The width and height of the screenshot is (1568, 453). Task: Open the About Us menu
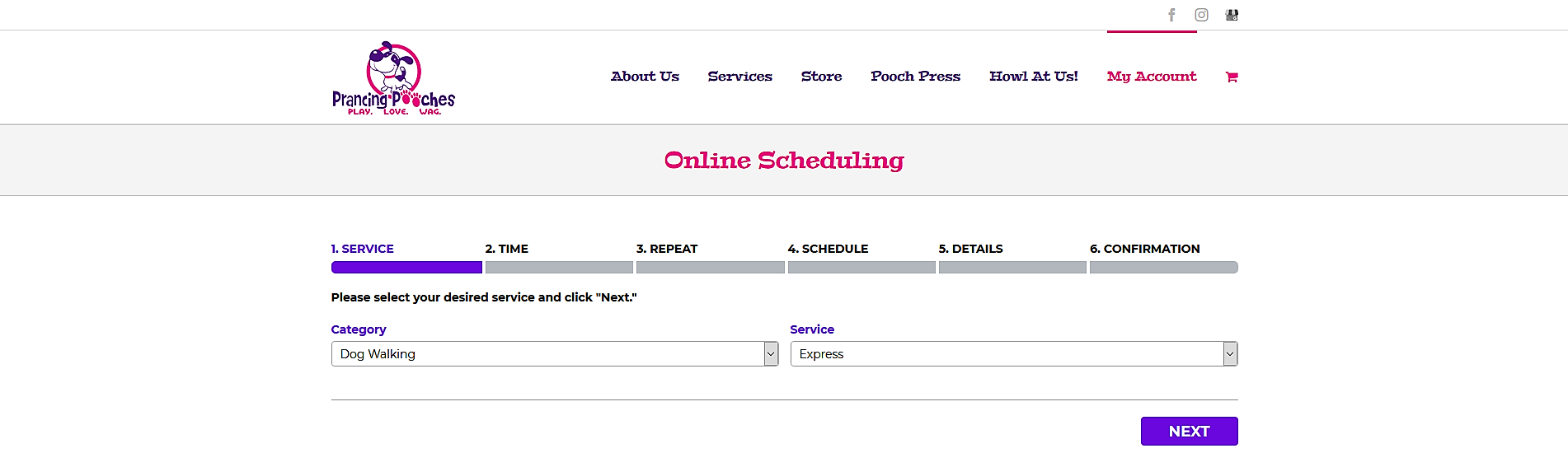click(x=645, y=76)
